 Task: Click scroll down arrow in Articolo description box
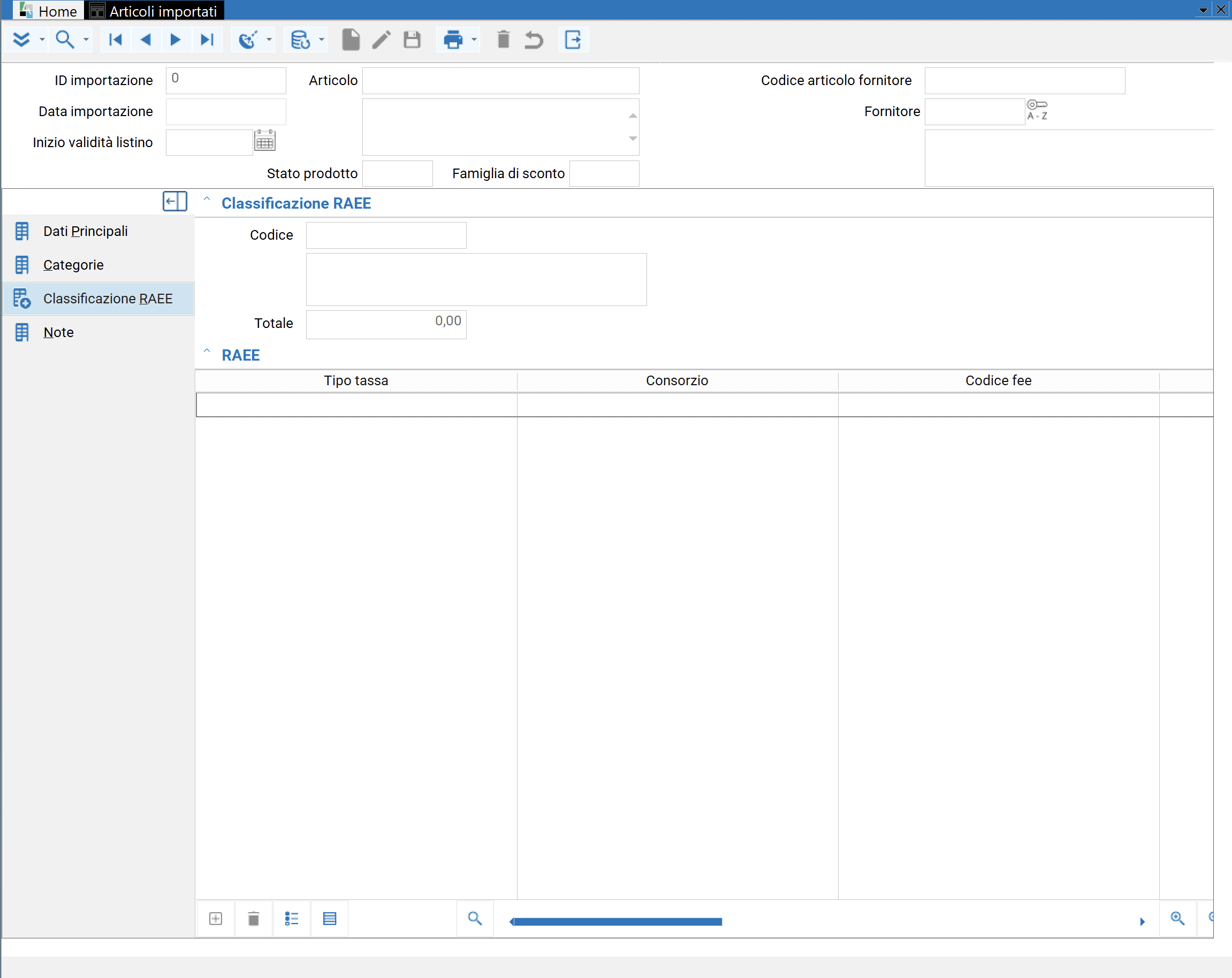coord(633,138)
